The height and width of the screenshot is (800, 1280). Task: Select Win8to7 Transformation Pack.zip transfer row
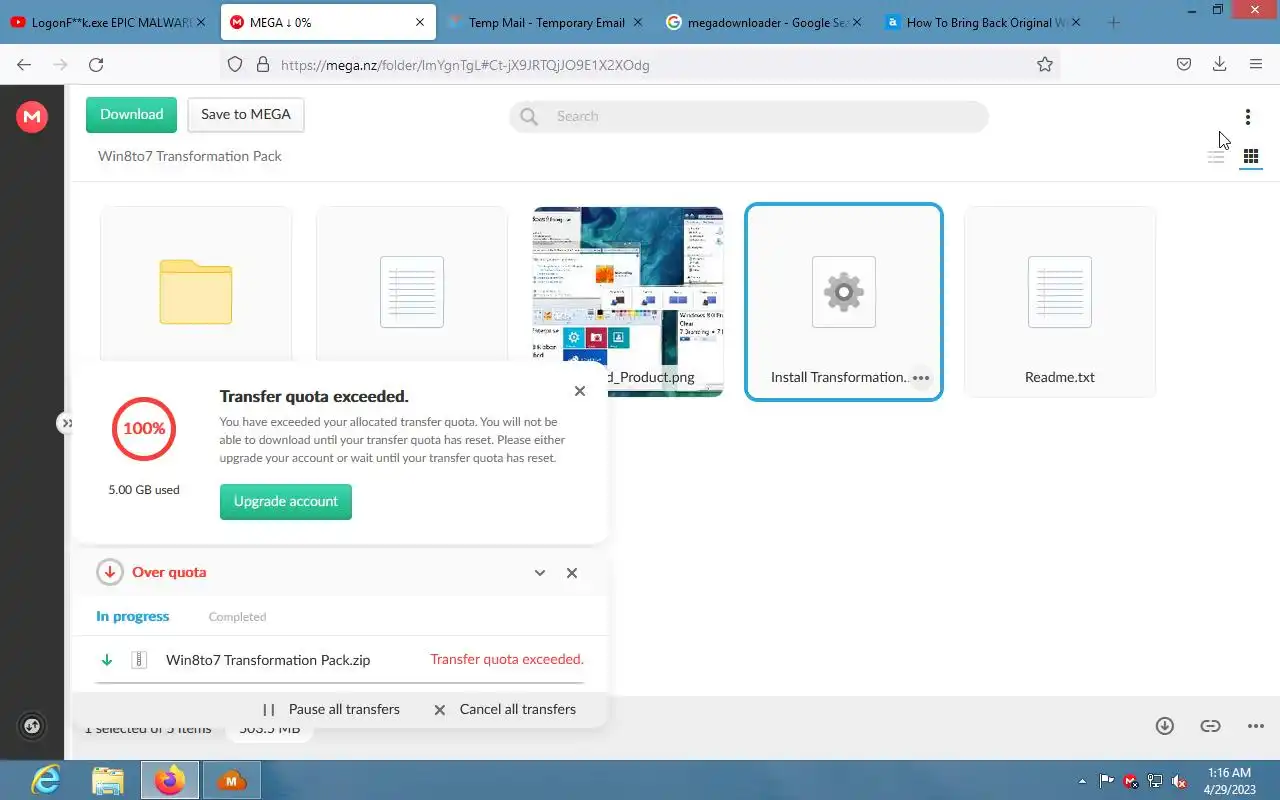(x=340, y=660)
